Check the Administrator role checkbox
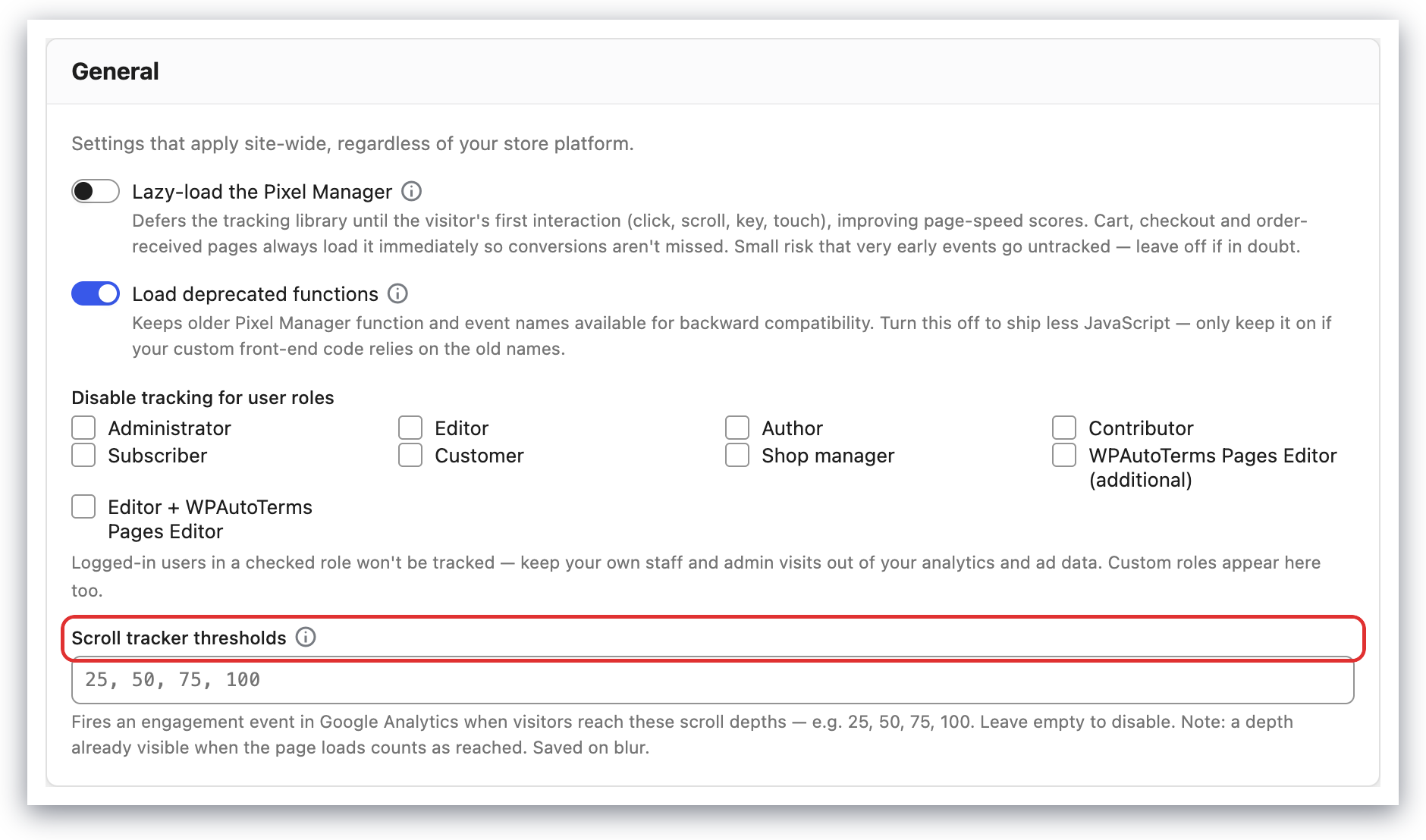 coord(83,428)
